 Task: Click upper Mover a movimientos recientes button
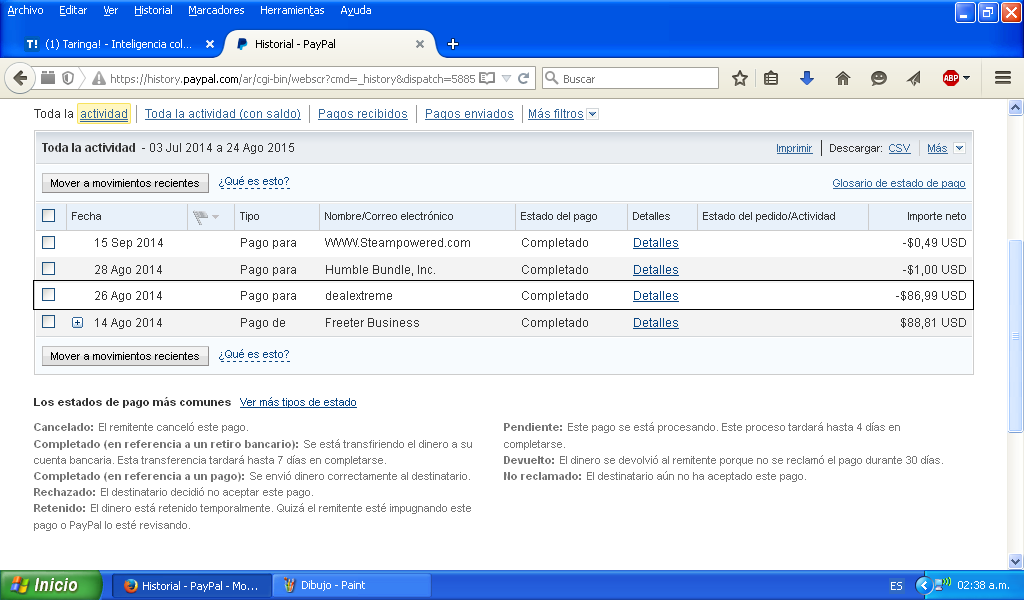[x=125, y=183]
